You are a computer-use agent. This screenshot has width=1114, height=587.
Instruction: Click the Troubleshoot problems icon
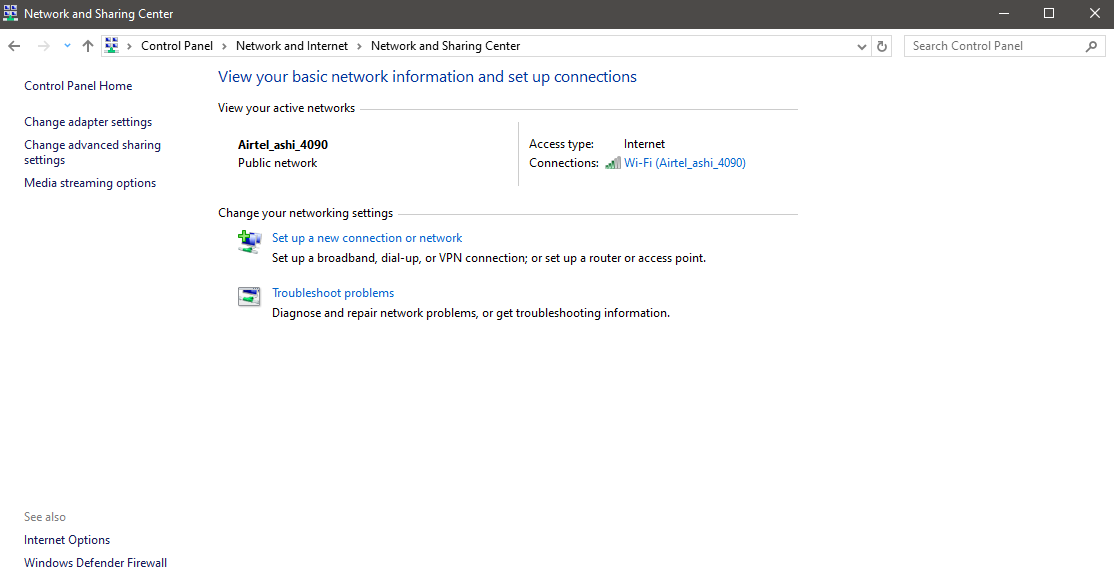[249, 296]
